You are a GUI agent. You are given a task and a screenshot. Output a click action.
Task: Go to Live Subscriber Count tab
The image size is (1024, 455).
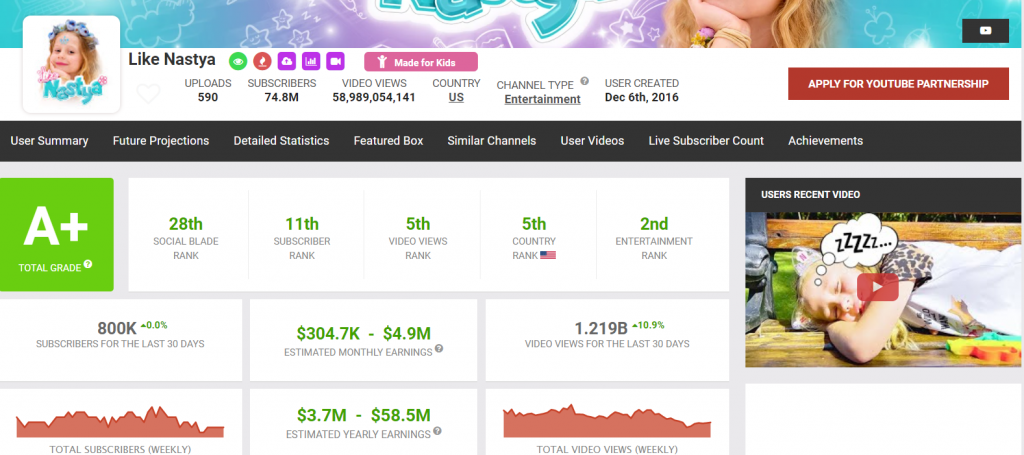[706, 141]
